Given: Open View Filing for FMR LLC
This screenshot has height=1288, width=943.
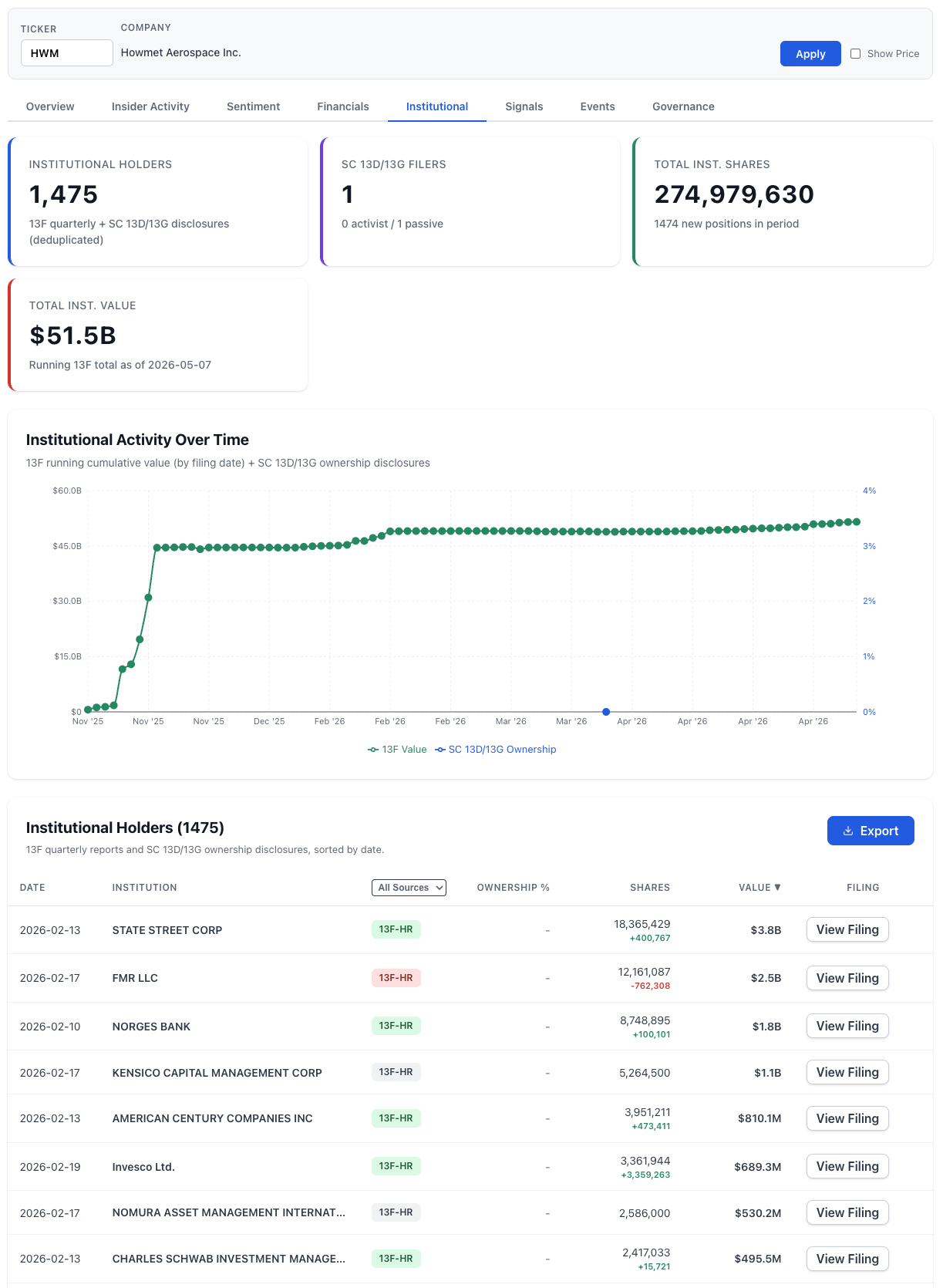Looking at the screenshot, I should 847,978.
